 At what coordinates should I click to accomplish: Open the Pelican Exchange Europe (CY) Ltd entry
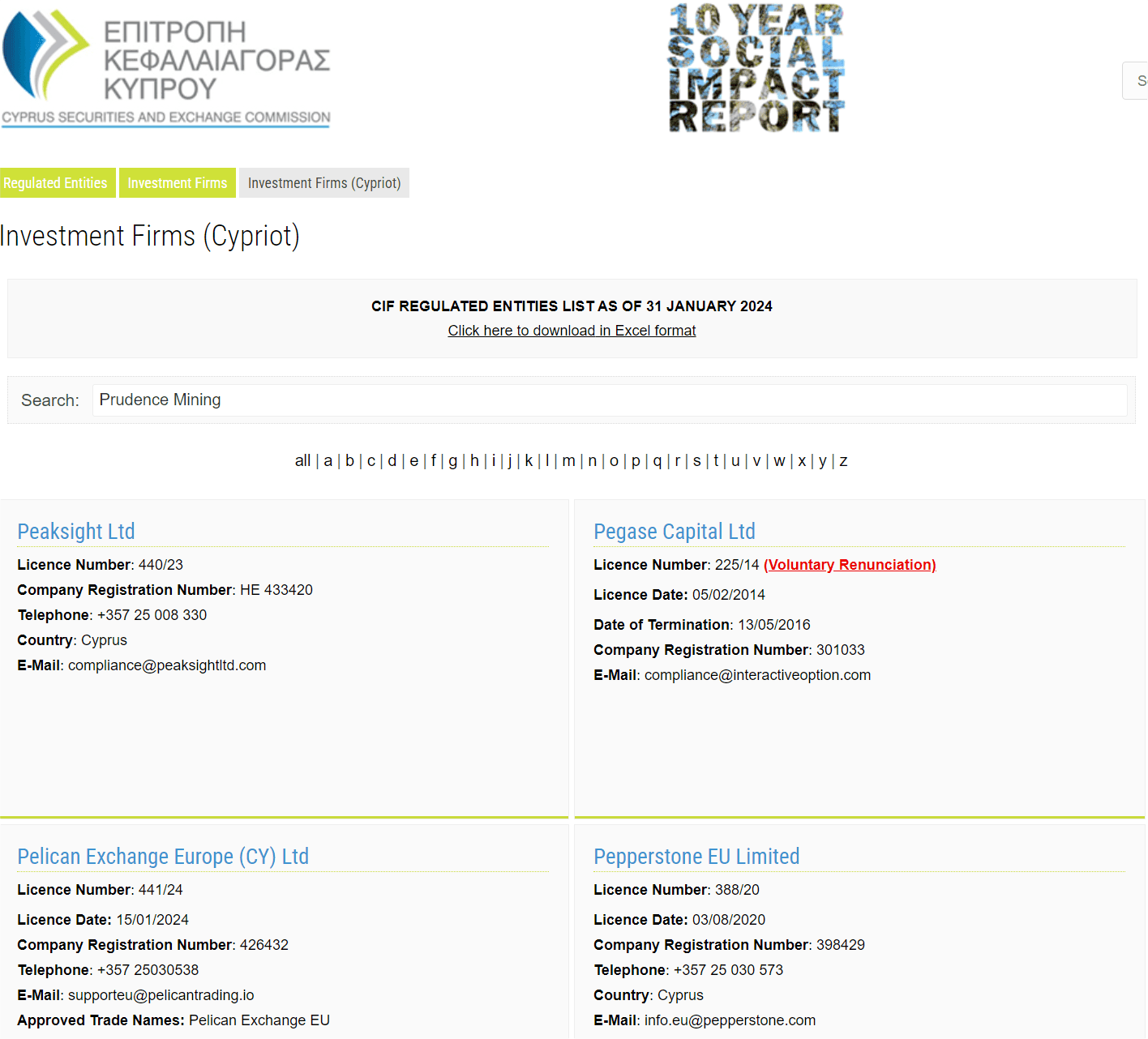[x=163, y=857]
